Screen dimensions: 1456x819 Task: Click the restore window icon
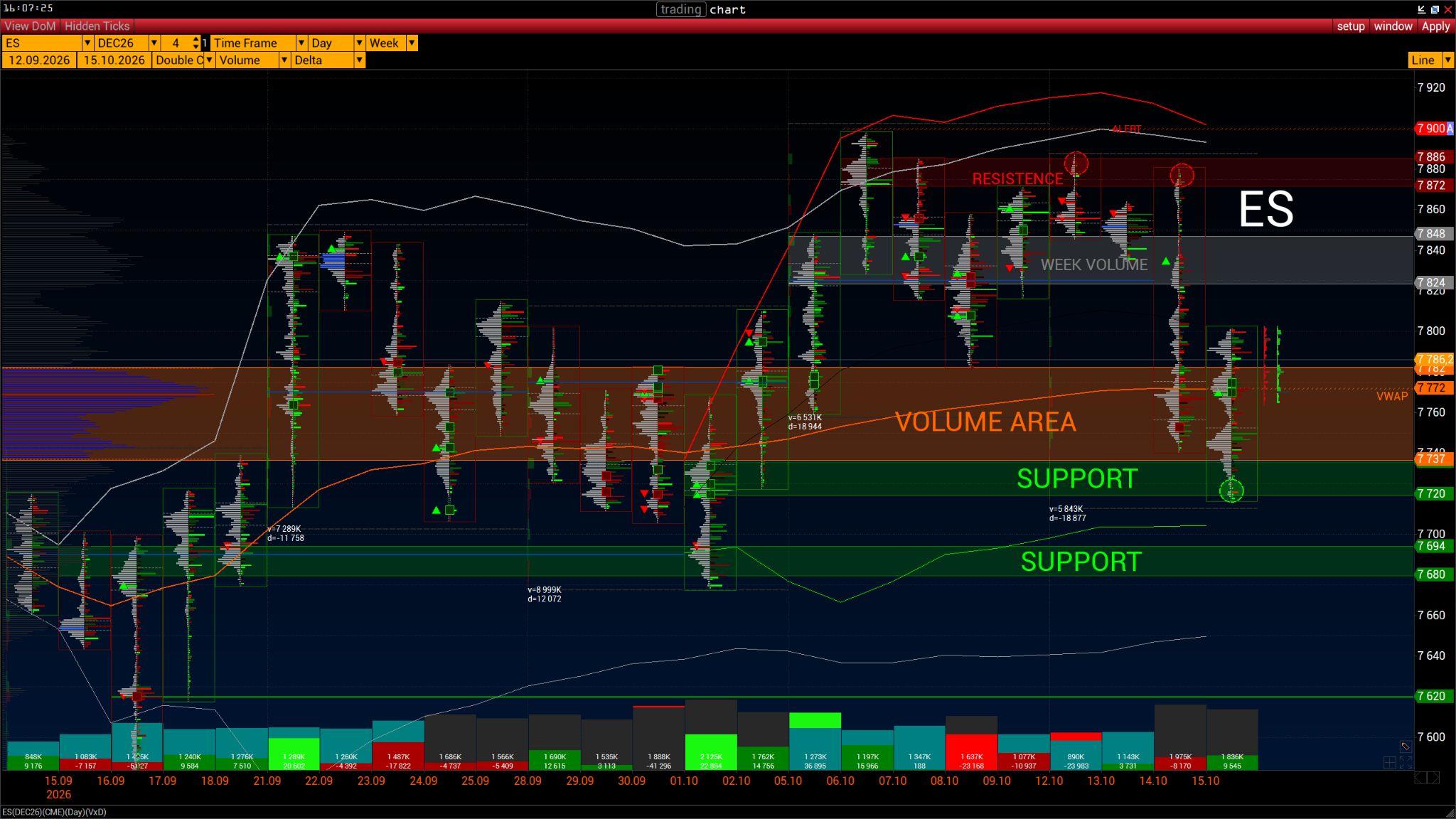(1435, 9)
